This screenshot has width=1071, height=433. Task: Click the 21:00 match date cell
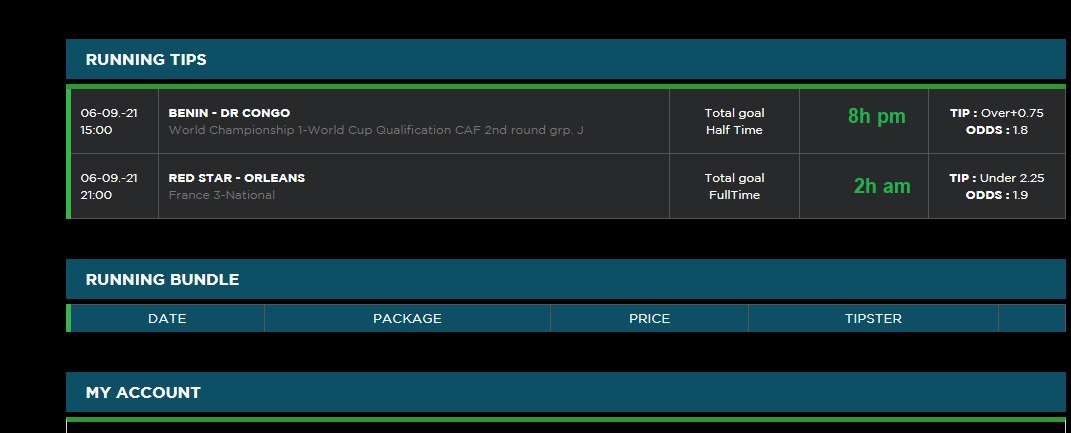coord(110,186)
